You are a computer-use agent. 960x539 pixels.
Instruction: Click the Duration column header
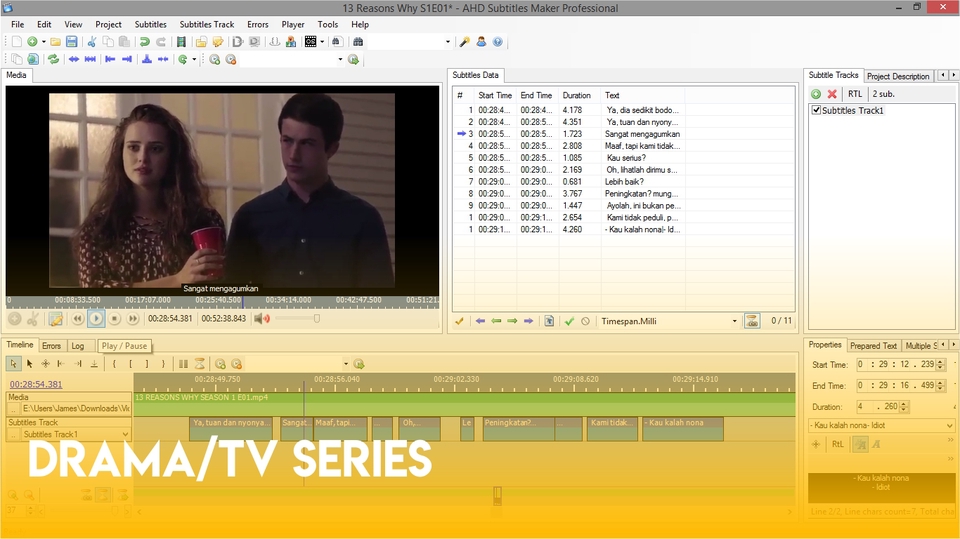coord(577,96)
